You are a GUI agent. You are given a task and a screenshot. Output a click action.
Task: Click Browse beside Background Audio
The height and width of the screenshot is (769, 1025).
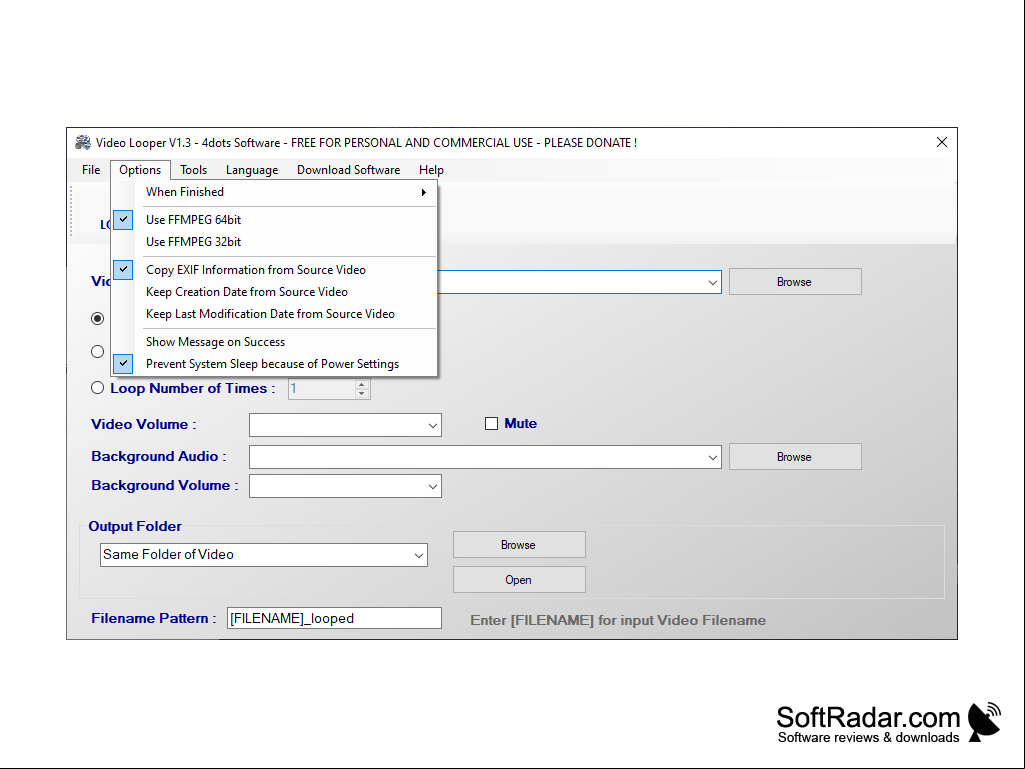(x=795, y=457)
